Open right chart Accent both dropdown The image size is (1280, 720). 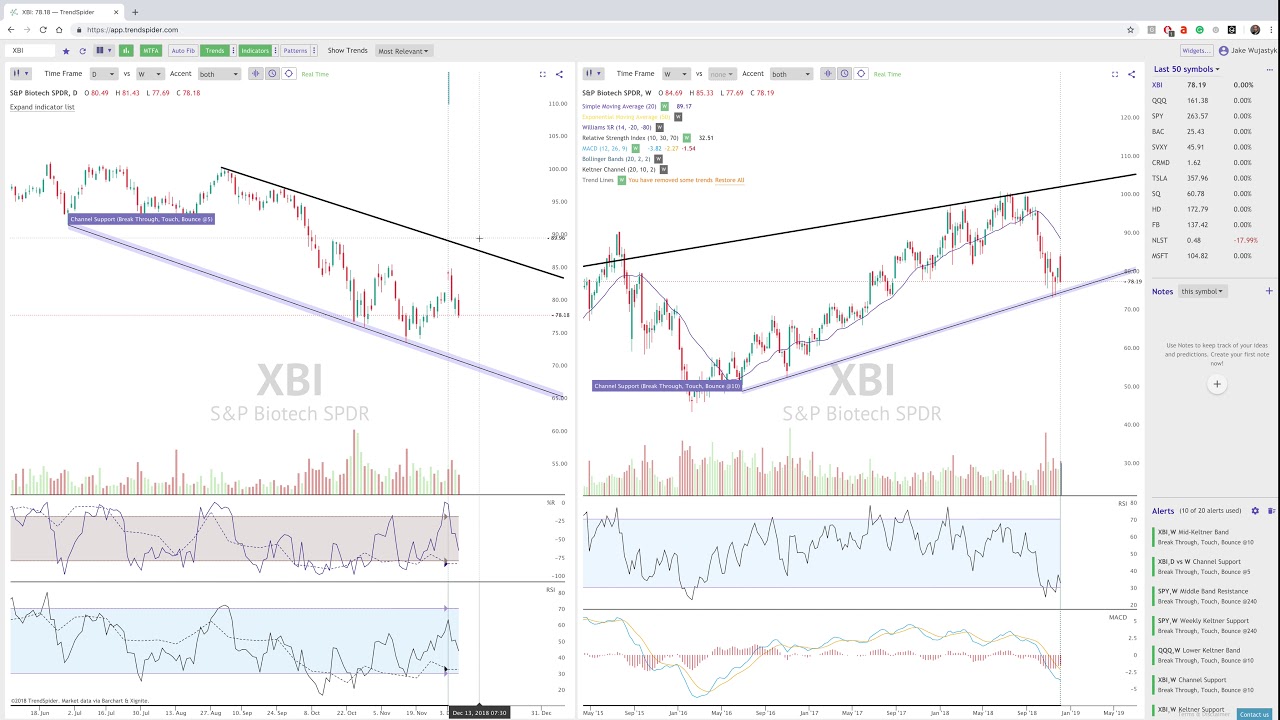pos(791,74)
